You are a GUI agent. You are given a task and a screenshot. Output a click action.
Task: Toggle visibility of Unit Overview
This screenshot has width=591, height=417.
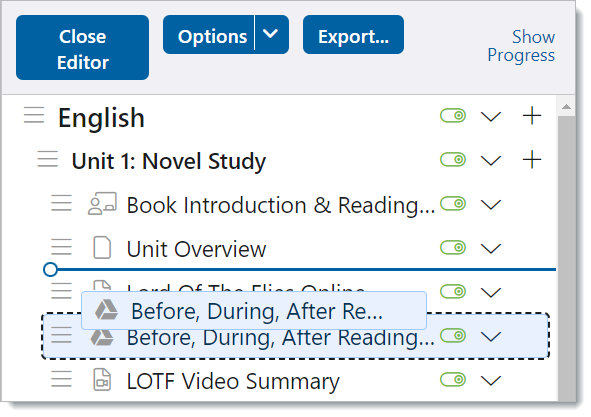(453, 248)
